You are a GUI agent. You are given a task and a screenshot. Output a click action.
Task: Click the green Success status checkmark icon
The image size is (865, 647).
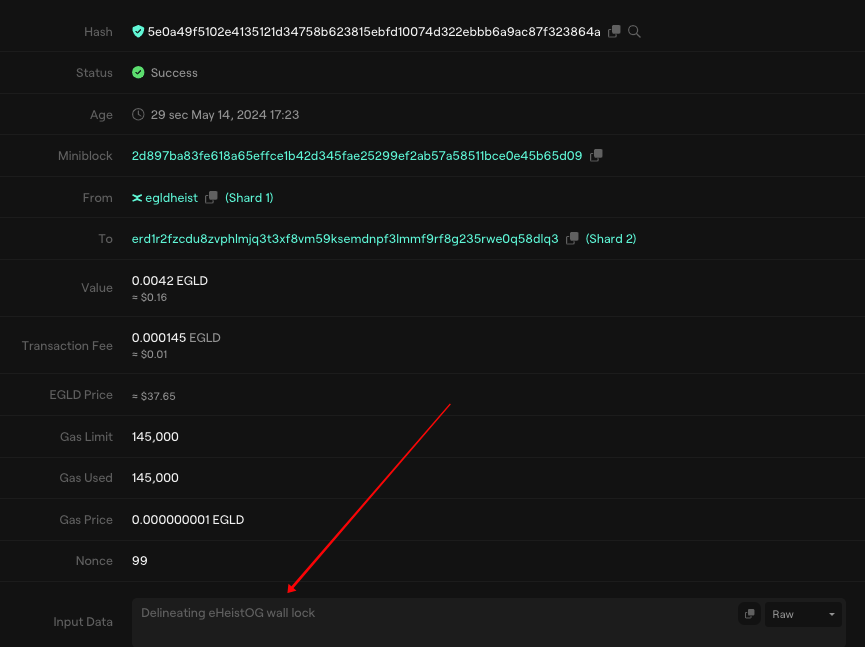[138, 72]
